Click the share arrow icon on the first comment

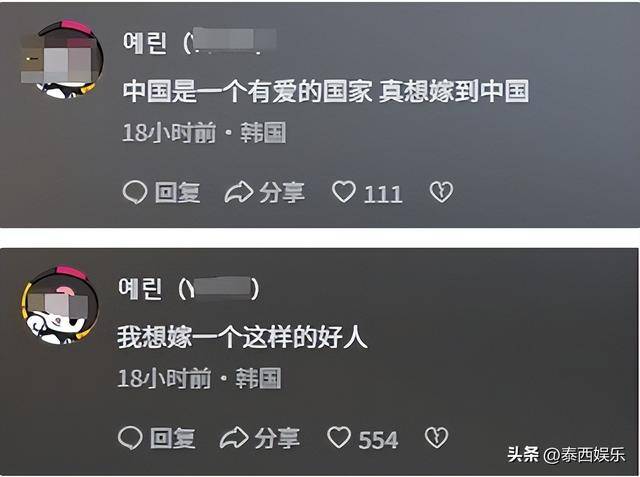tap(239, 192)
